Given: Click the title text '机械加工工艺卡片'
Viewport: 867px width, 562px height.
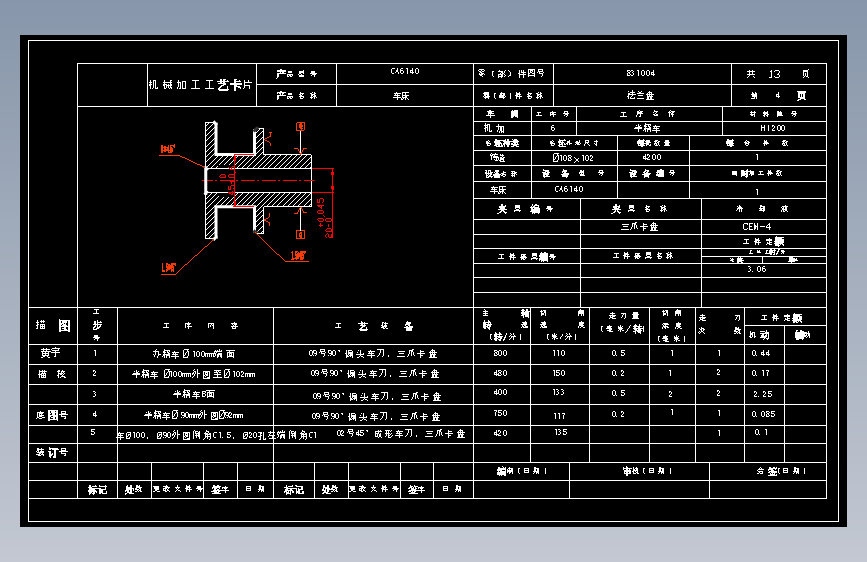Looking at the screenshot, I should 200,85.
